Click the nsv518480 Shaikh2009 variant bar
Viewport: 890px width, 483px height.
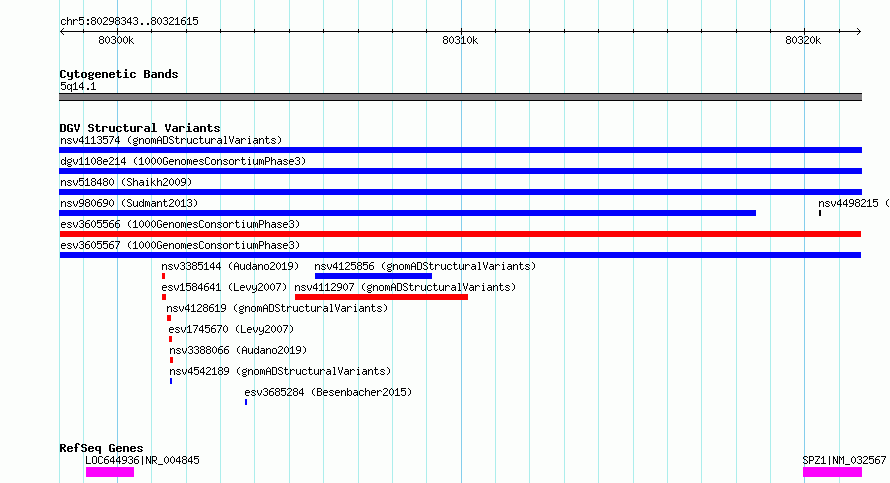click(460, 192)
